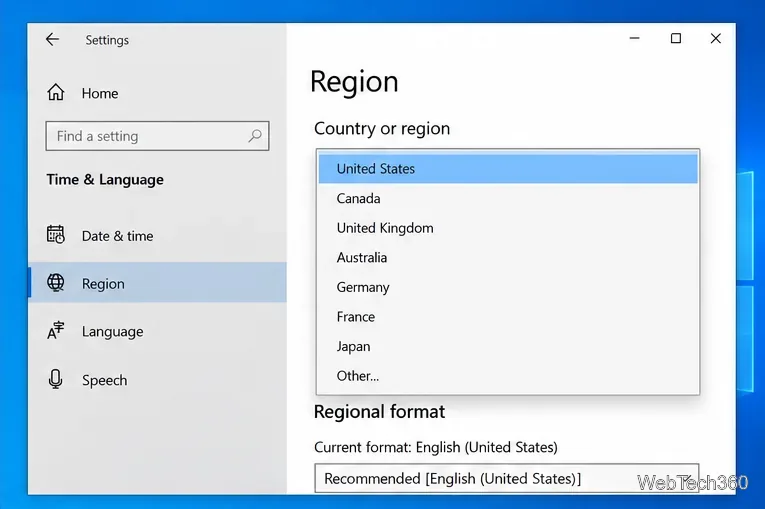765x509 pixels.
Task: Maximize the Settings window
Action: (676, 38)
